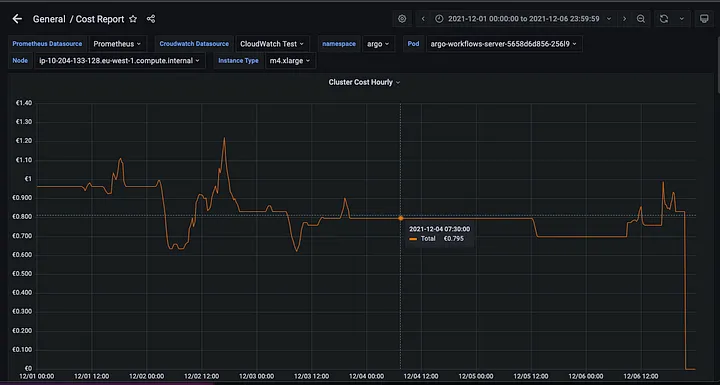Screen dimensions: 720x385
Task: Click the Cost Report title
Action: click(100, 19)
